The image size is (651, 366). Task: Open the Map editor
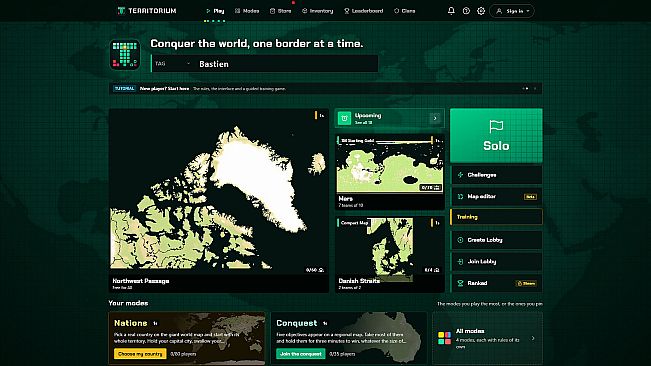pyautogui.click(x=496, y=196)
